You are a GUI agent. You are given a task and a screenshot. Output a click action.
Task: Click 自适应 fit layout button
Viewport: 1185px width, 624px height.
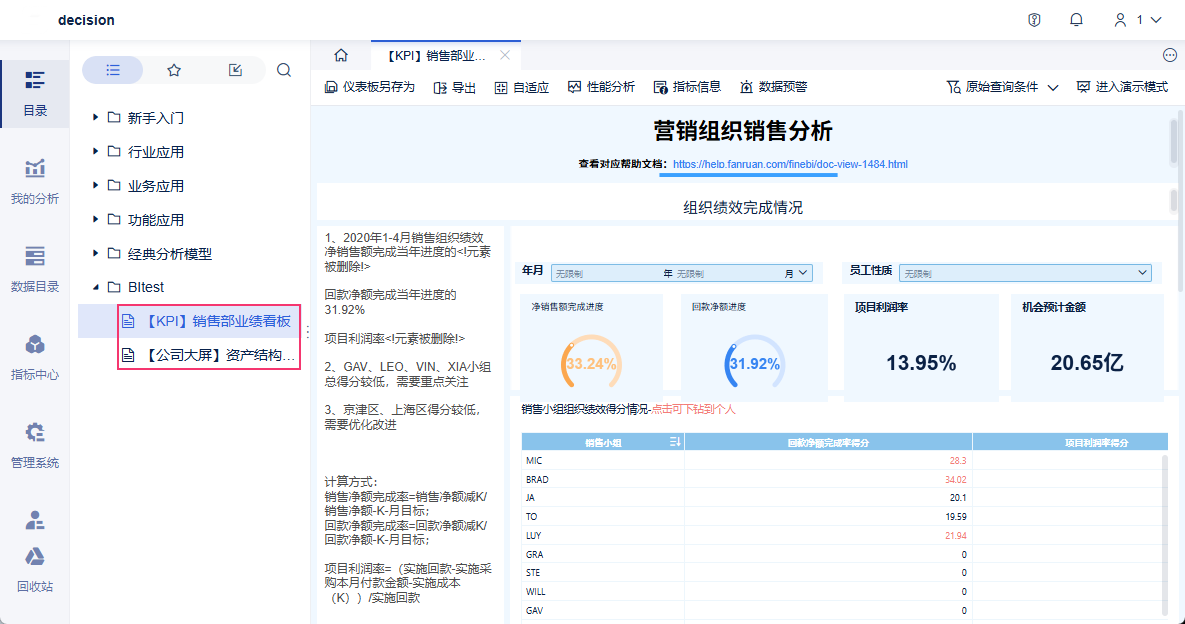(521, 88)
